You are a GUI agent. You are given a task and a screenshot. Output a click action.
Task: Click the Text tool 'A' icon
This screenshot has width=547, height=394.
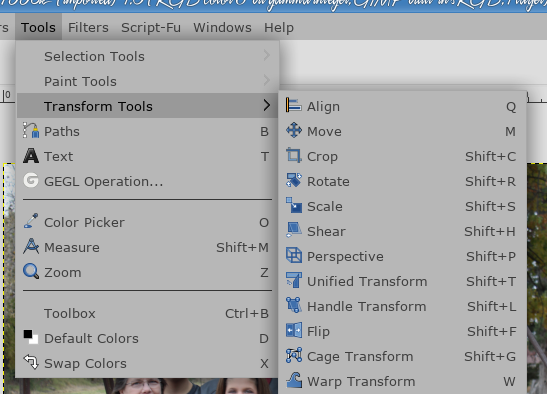(31, 156)
